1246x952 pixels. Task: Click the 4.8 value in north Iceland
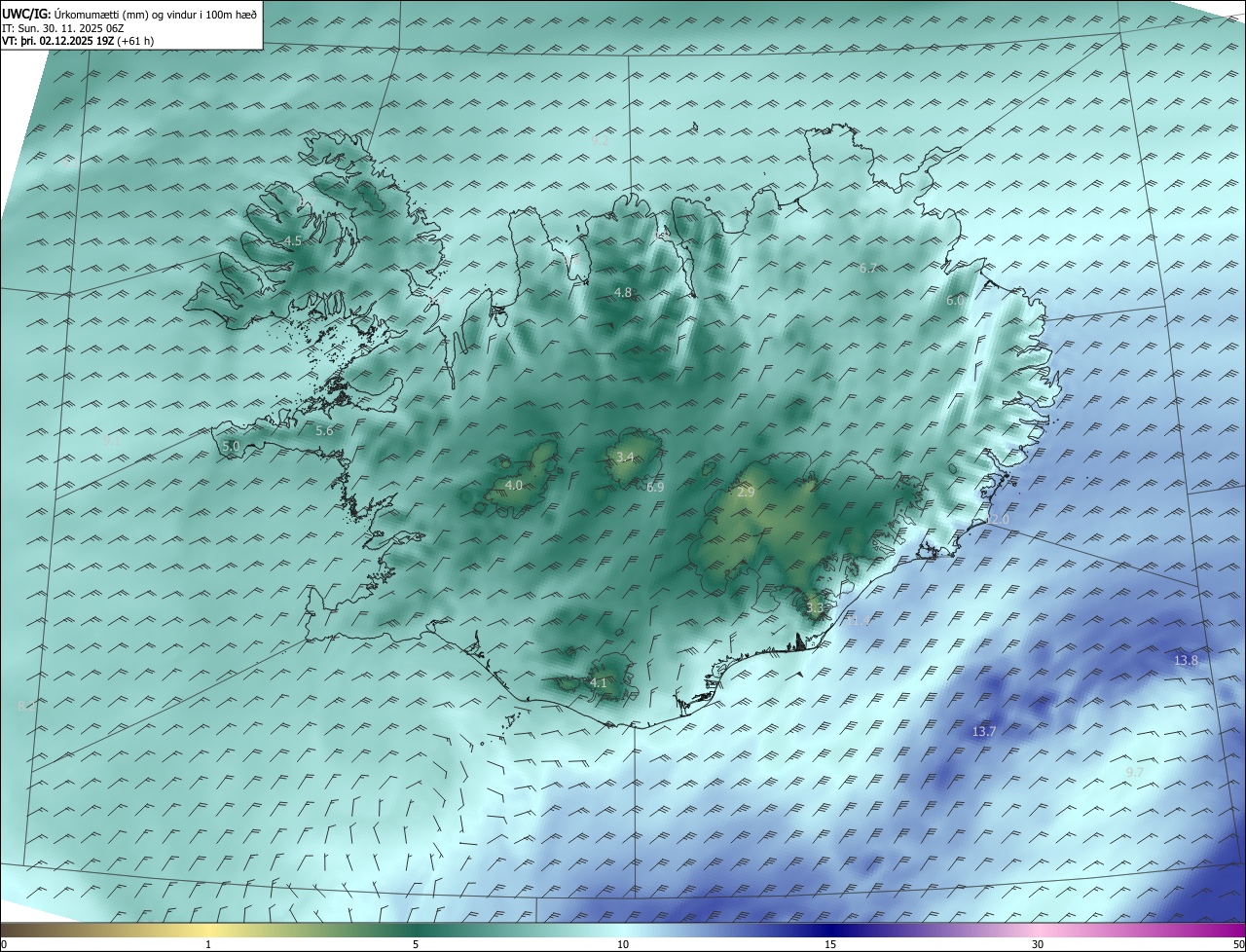pyautogui.click(x=623, y=292)
